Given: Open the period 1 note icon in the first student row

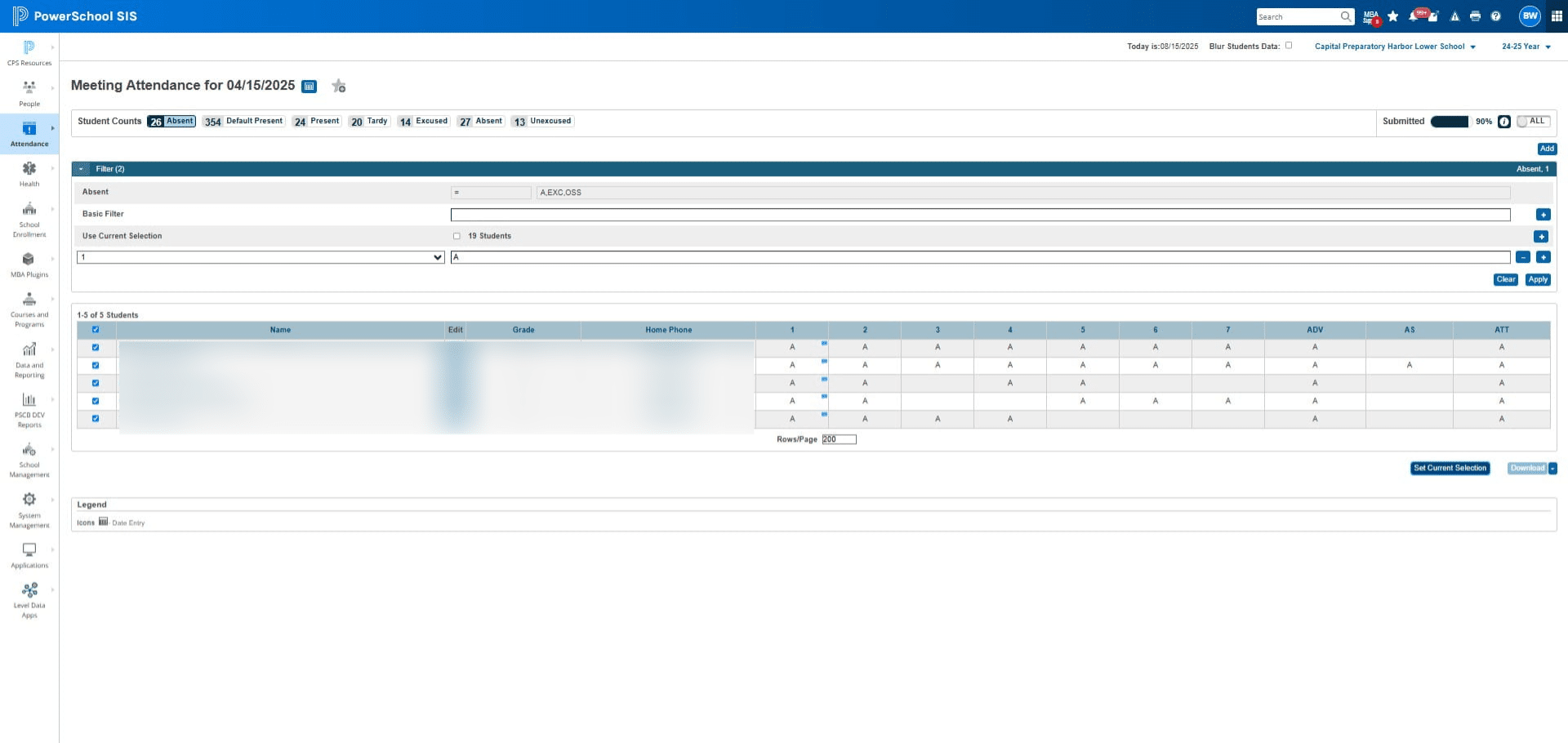Looking at the screenshot, I should [x=824, y=344].
